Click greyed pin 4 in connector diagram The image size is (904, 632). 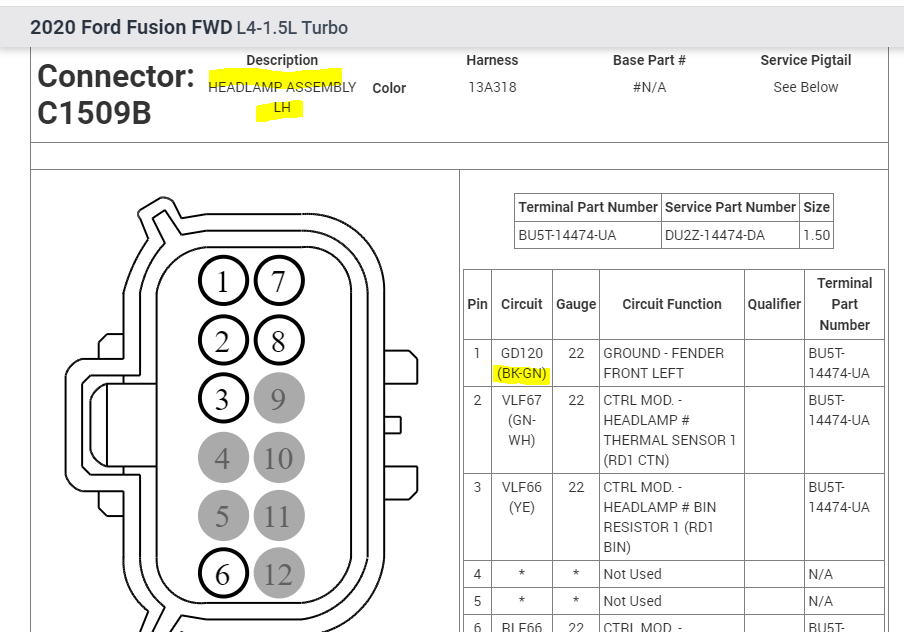coord(223,458)
